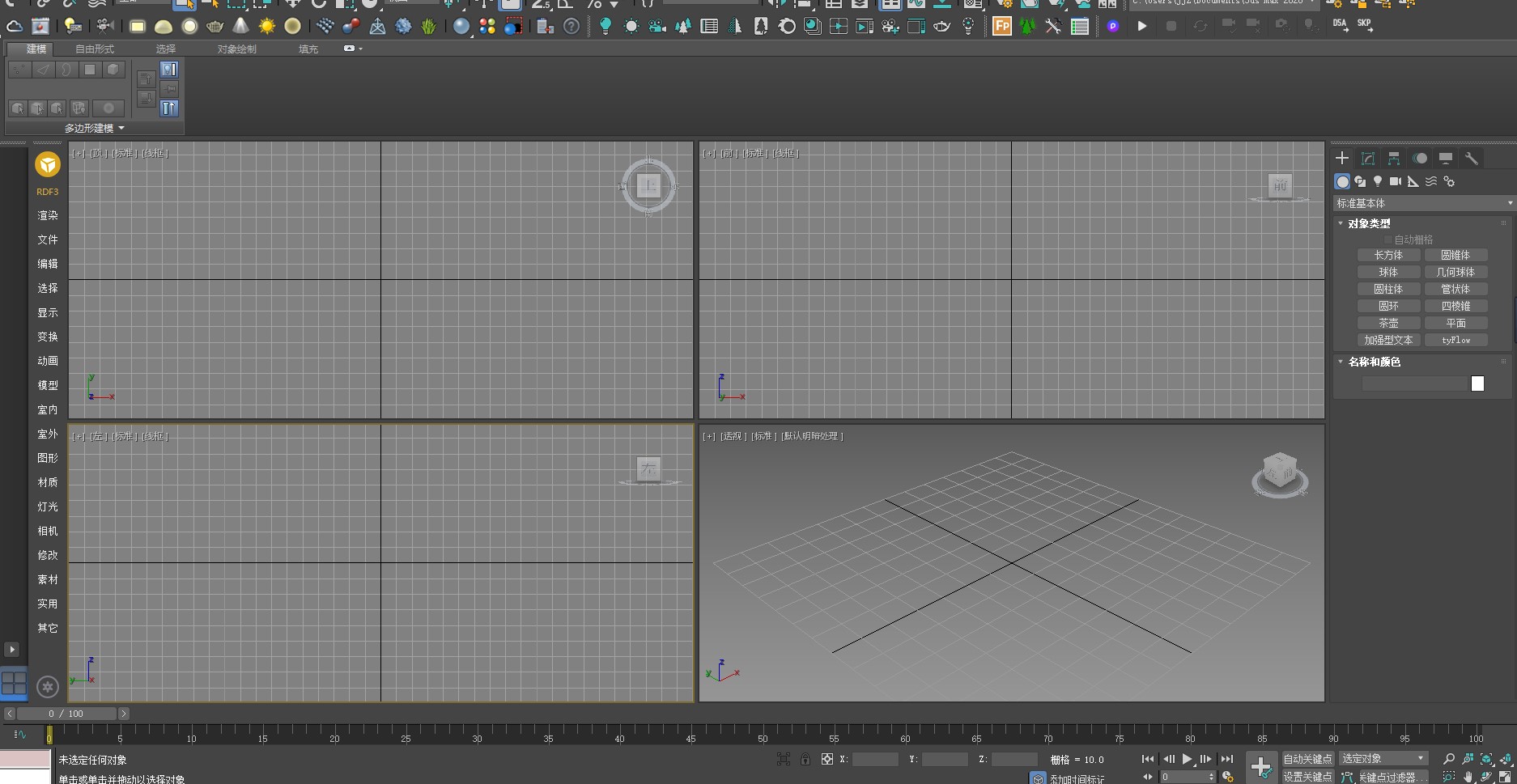Click the Zoom magnifier navigation icon
Viewport: 1517px width, 784px height.
[x=1449, y=759]
